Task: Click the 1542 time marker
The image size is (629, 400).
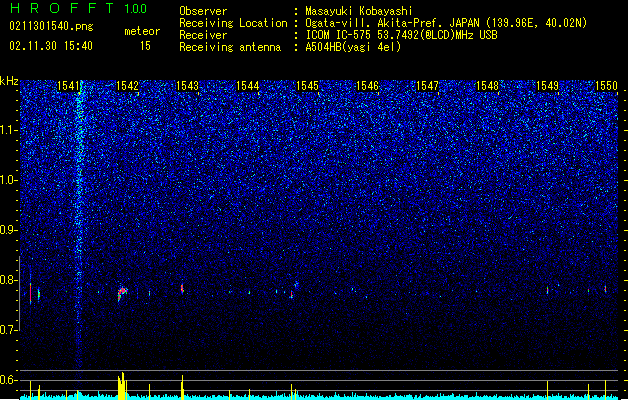Action: 127,86
